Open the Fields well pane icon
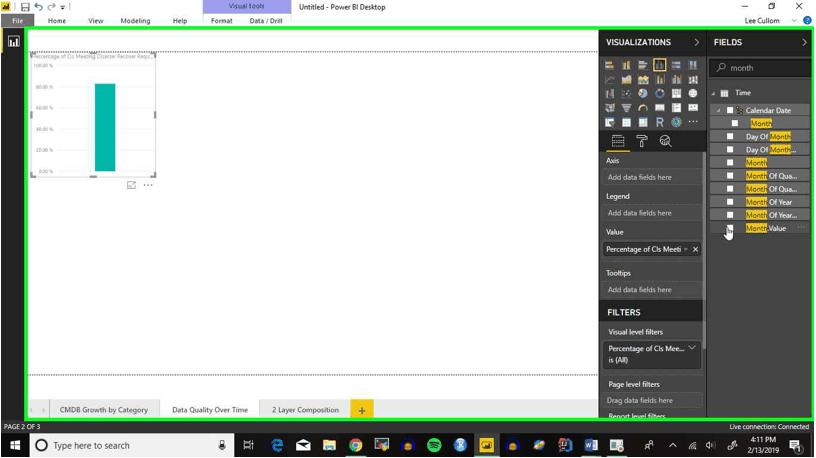The width and height of the screenshot is (816, 458). 618,141
